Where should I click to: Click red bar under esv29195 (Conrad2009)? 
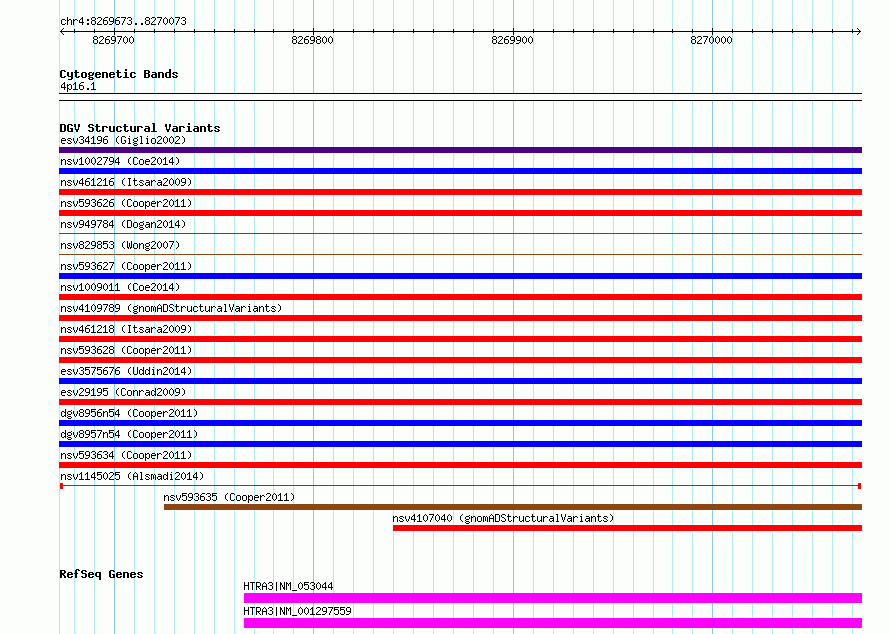(x=460, y=402)
